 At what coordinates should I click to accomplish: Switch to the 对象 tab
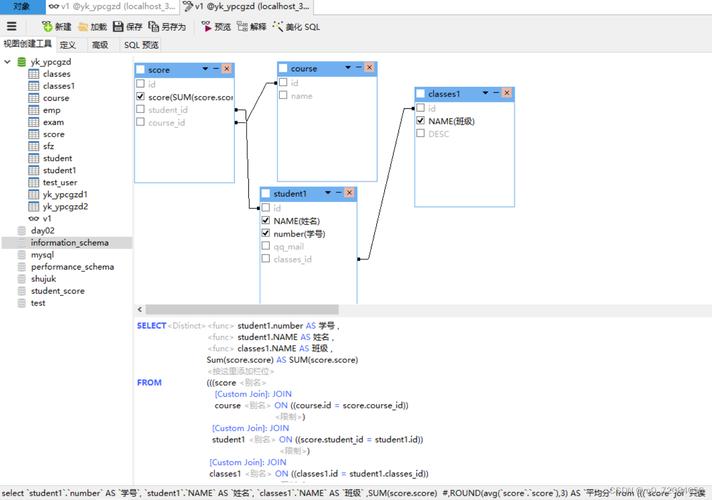coord(22,6)
